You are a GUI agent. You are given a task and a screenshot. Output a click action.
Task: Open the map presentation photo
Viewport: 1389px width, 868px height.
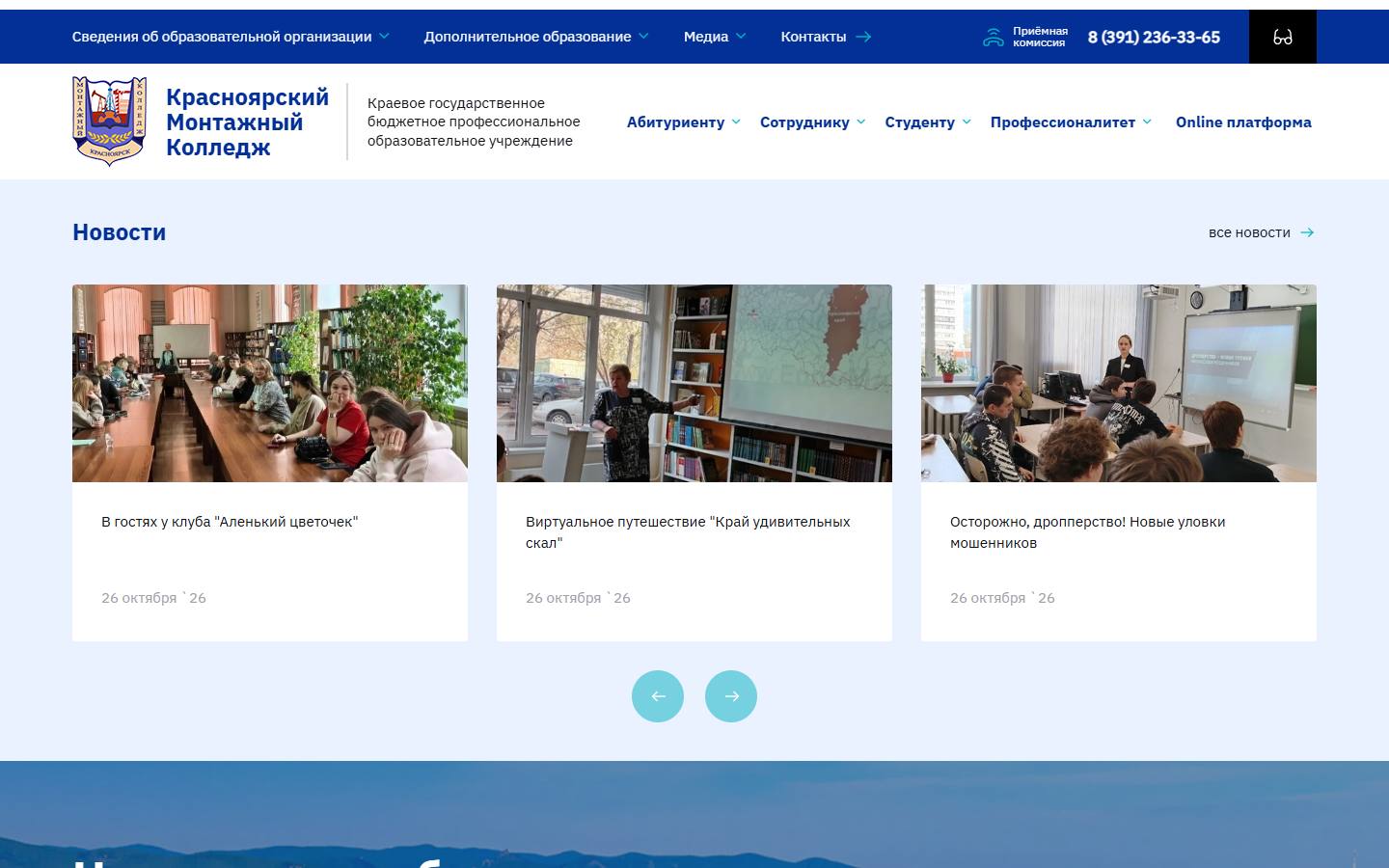[694, 383]
